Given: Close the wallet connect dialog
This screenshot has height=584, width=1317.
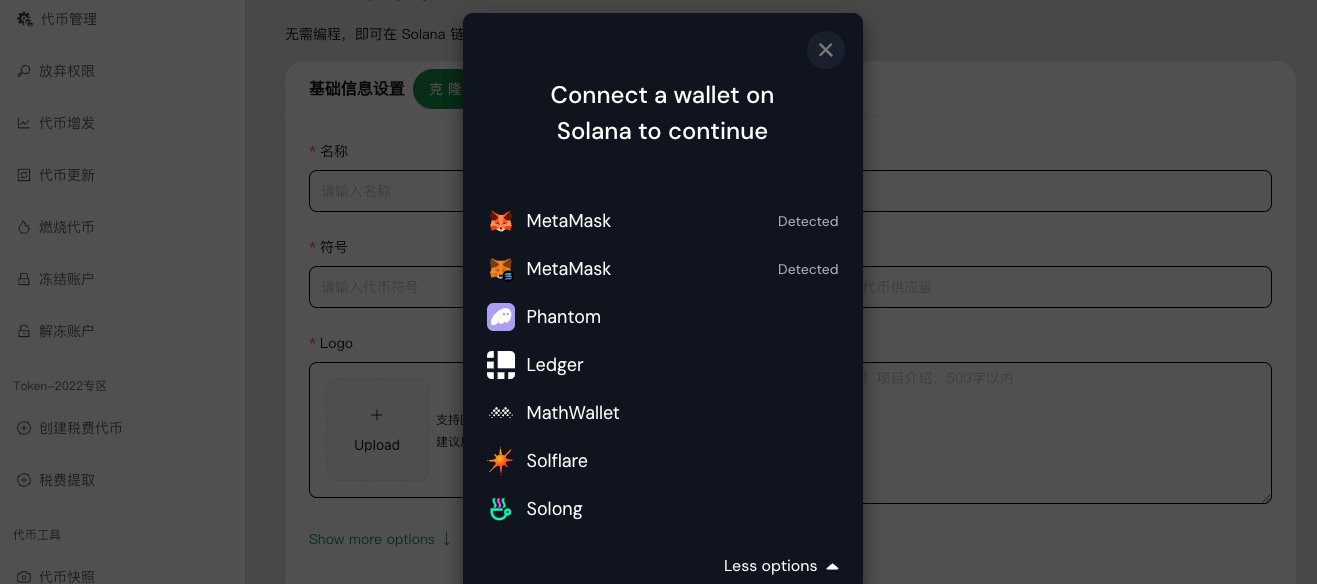Looking at the screenshot, I should tap(825, 50).
